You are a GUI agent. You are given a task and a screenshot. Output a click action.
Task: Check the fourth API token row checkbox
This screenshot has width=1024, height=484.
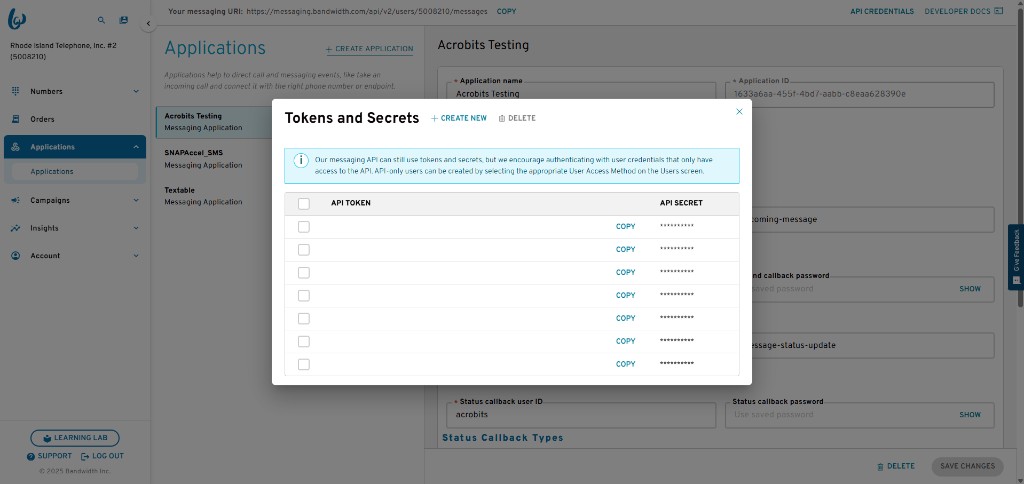point(304,295)
